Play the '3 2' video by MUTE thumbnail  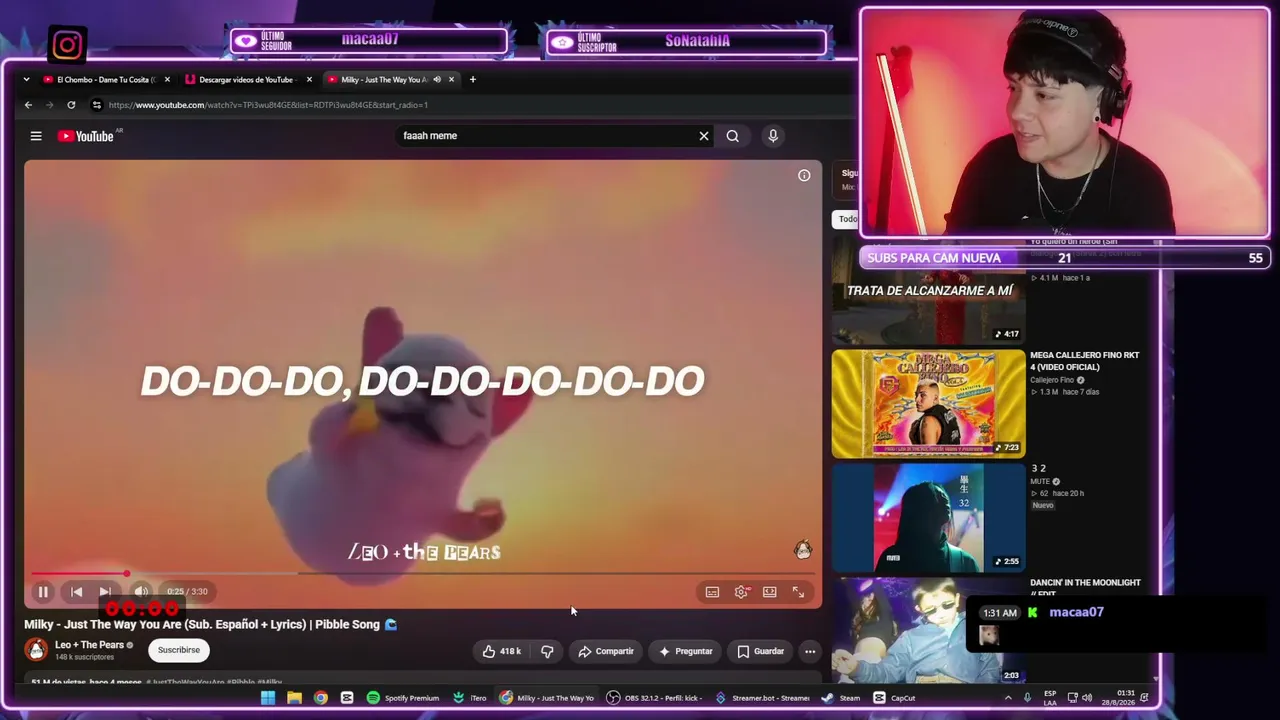point(928,517)
